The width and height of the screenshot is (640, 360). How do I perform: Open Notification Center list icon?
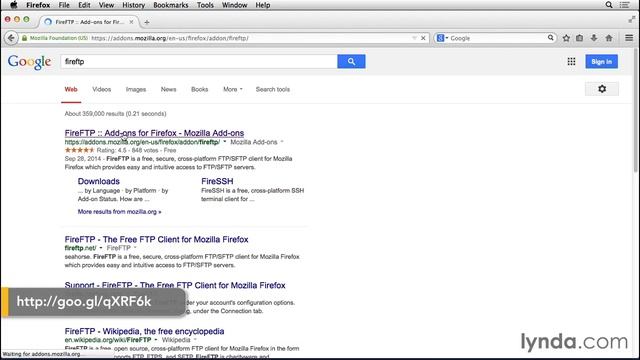624,5
